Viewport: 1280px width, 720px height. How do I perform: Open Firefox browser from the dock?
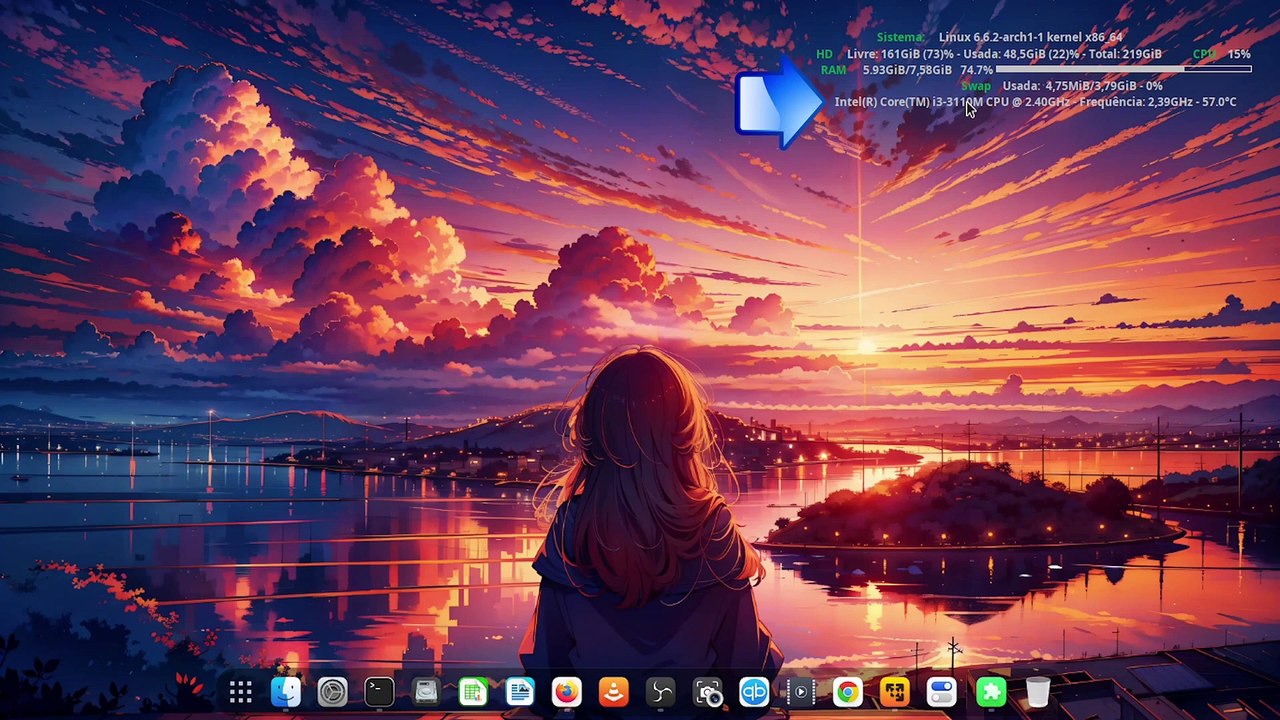tap(566, 692)
